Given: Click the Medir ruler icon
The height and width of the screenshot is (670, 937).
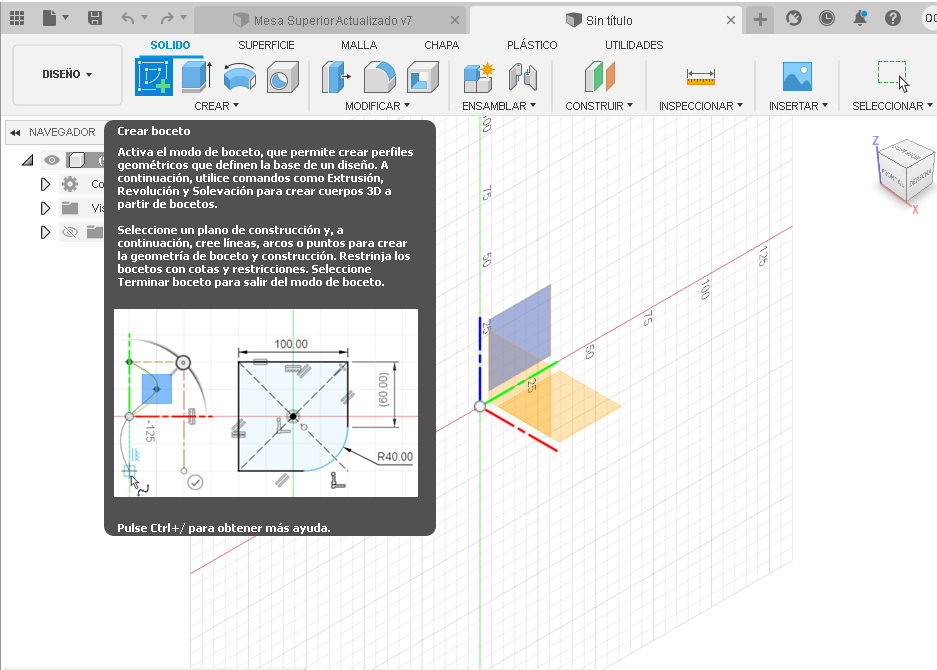Looking at the screenshot, I should click(x=700, y=77).
